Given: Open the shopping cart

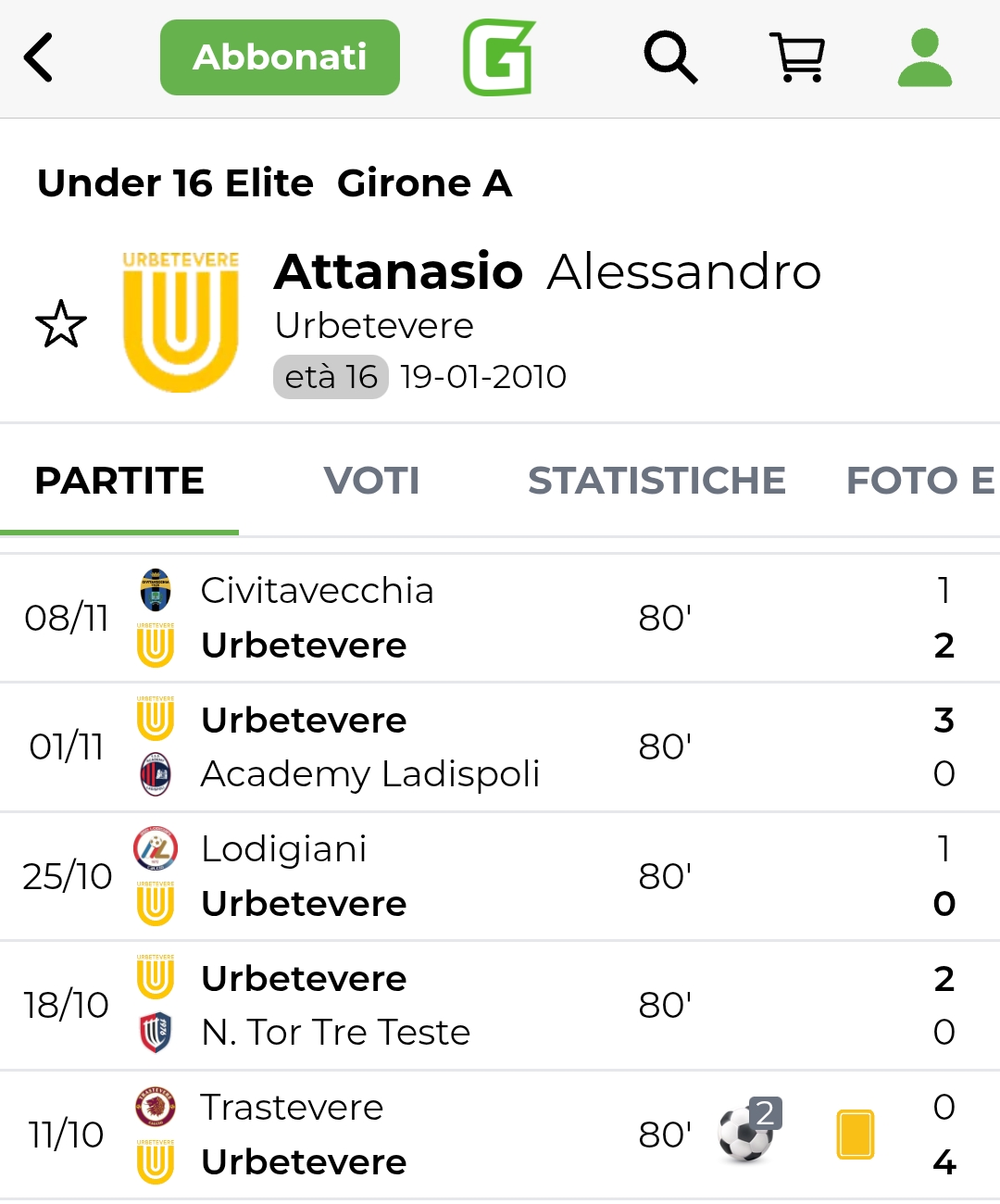Looking at the screenshot, I should (798, 57).
